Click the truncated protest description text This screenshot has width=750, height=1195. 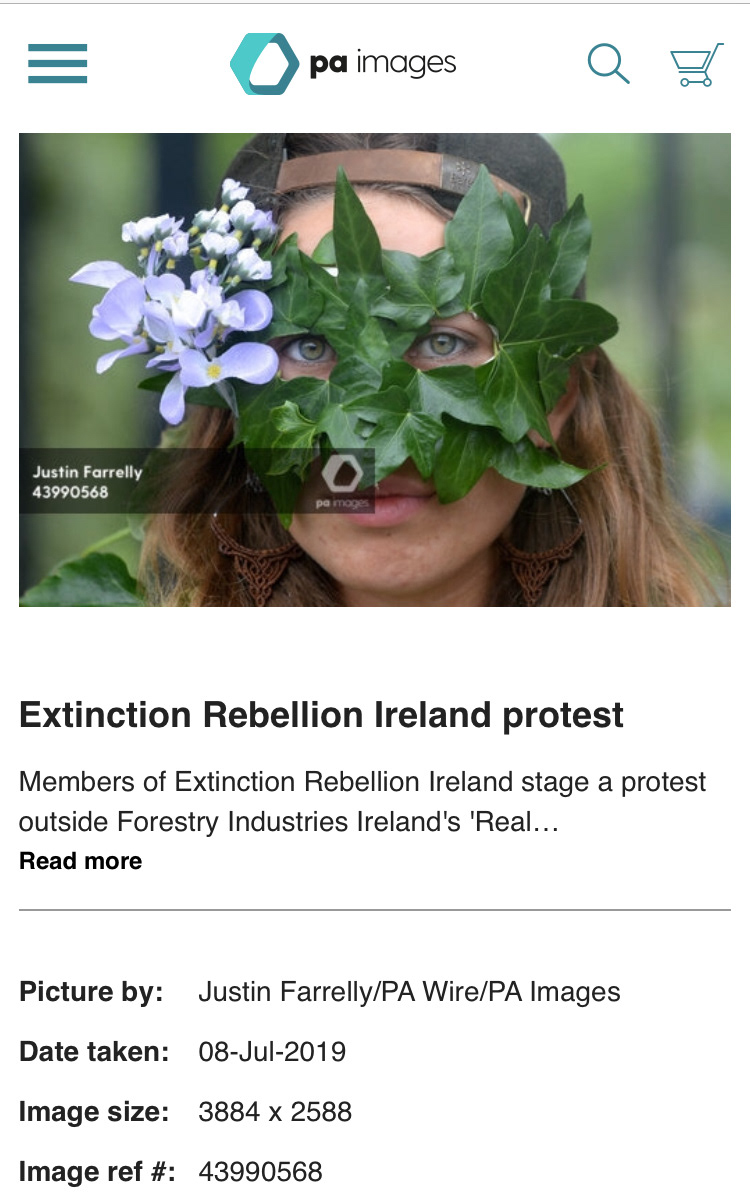click(362, 802)
